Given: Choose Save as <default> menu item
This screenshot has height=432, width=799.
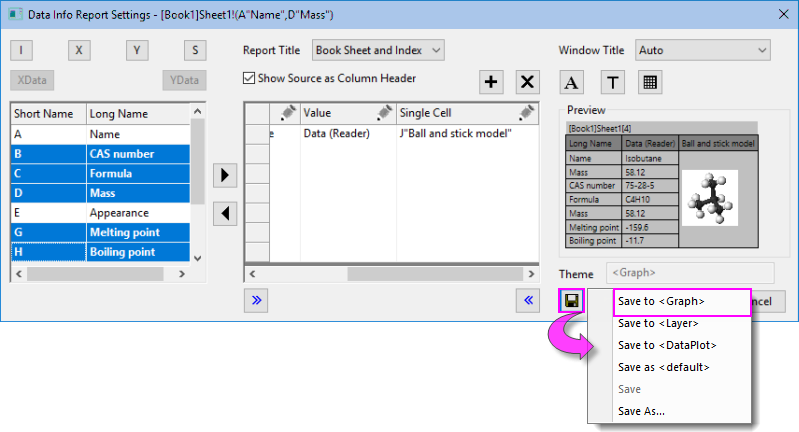Looking at the screenshot, I should click(682, 367).
